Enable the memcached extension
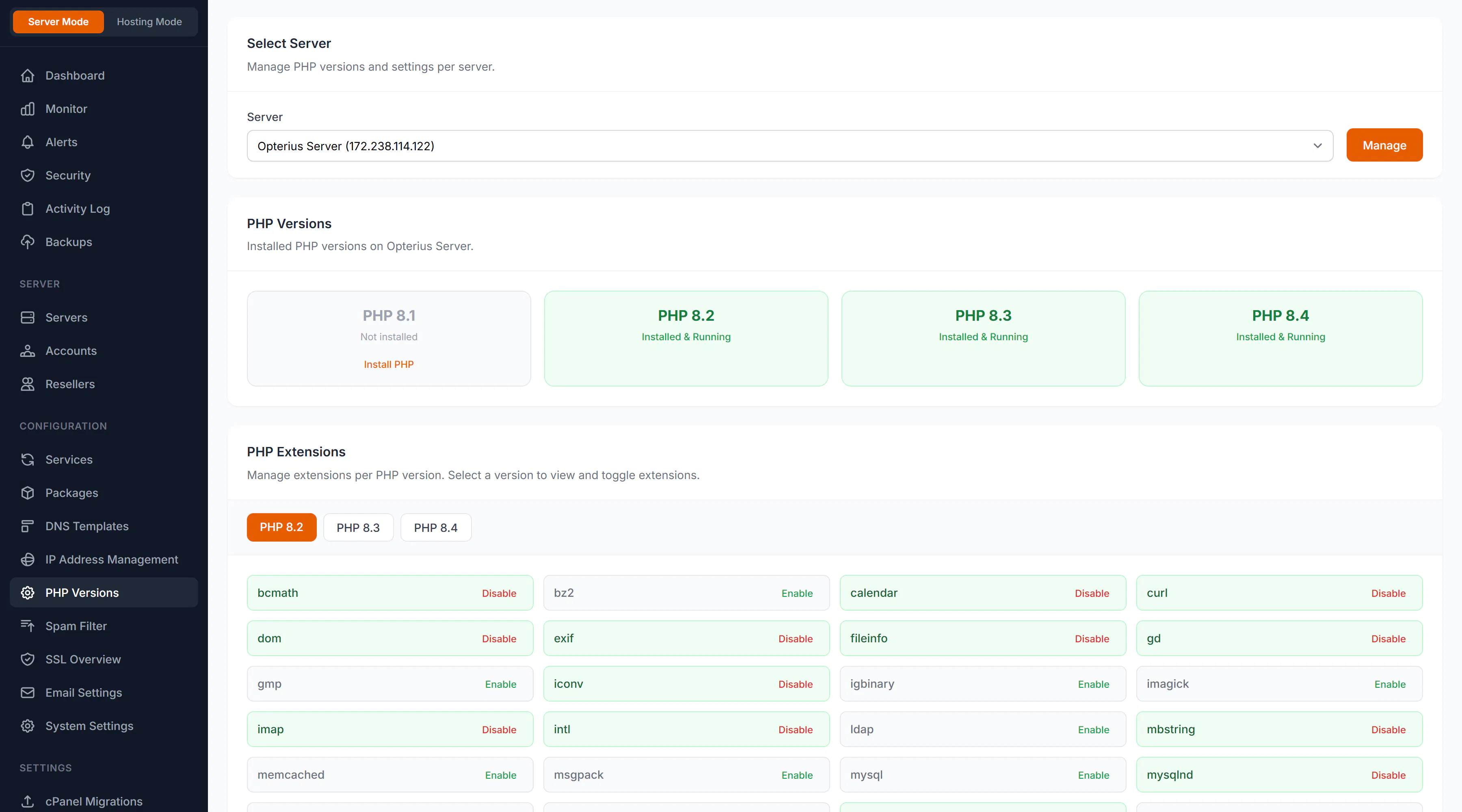 [500, 775]
